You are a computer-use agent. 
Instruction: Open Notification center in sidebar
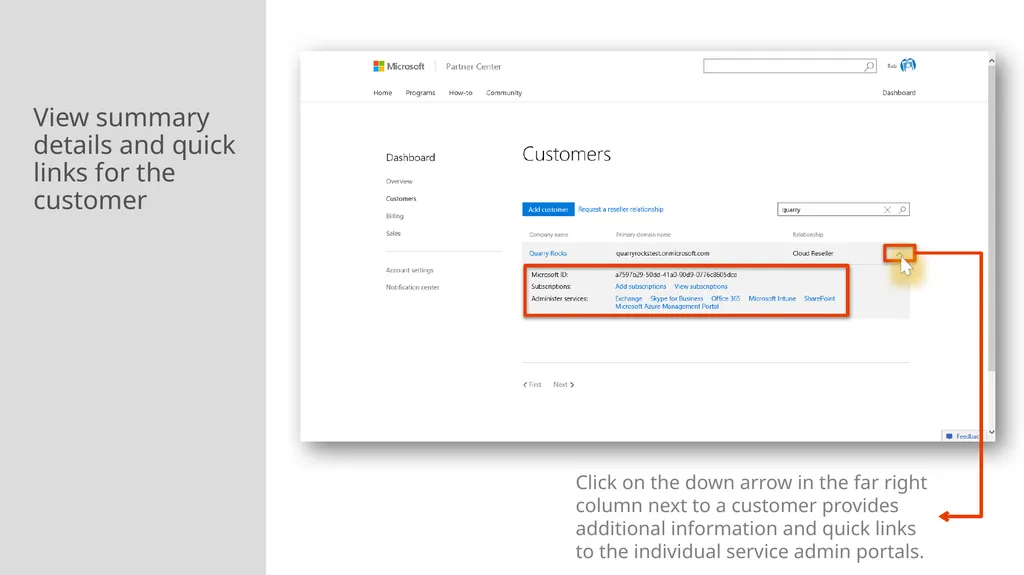coord(412,288)
